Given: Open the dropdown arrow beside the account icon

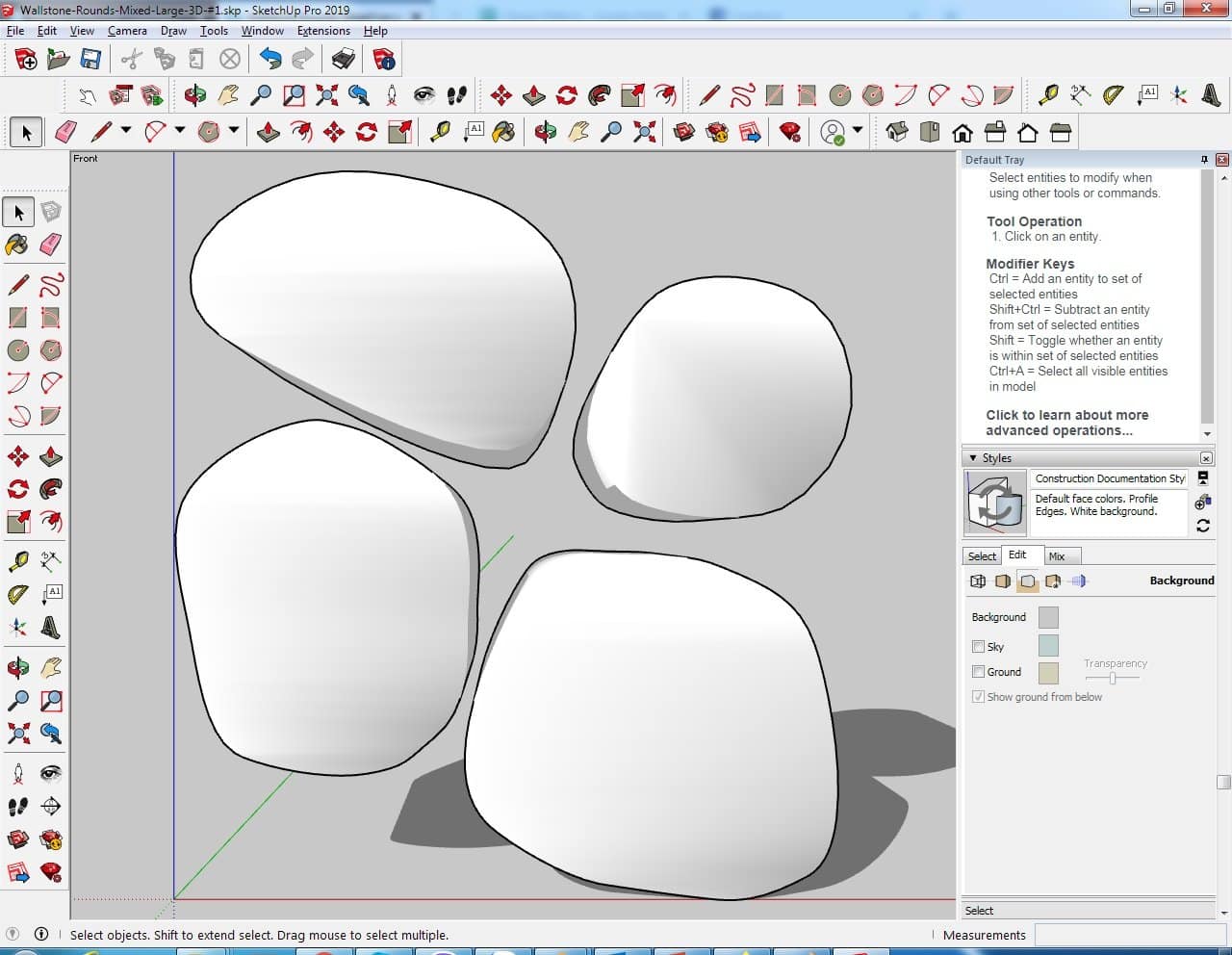Looking at the screenshot, I should tap(858, 131).
